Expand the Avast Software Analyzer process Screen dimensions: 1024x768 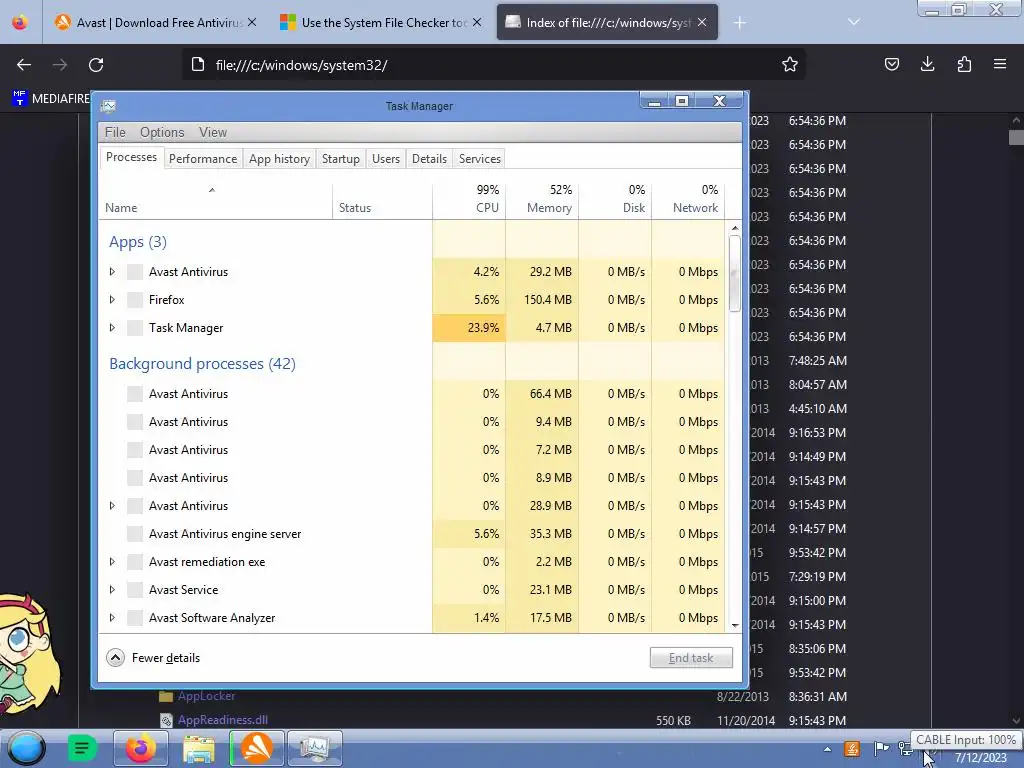tap(112, 618)
